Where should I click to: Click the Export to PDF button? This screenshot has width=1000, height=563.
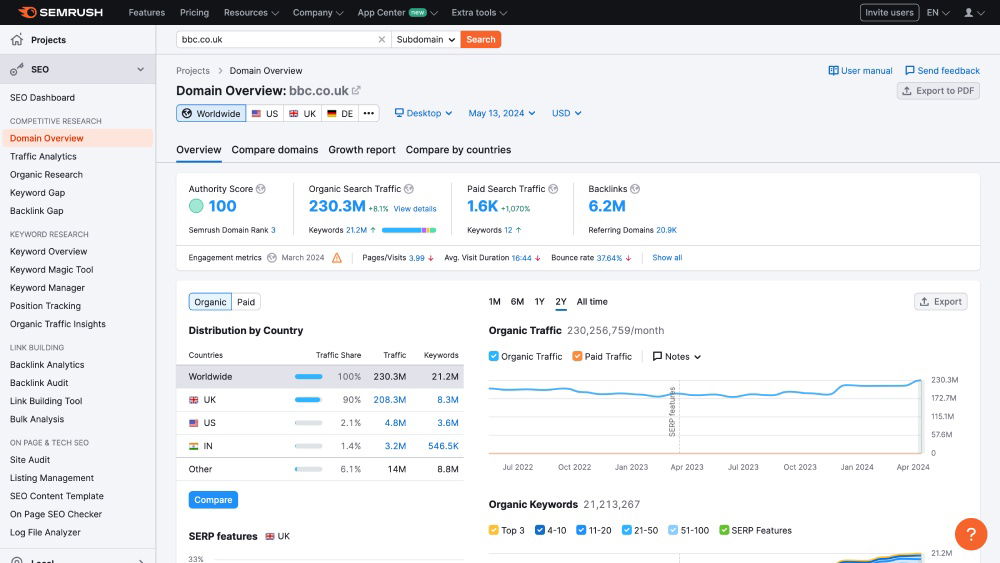click(x=938, y=91)
